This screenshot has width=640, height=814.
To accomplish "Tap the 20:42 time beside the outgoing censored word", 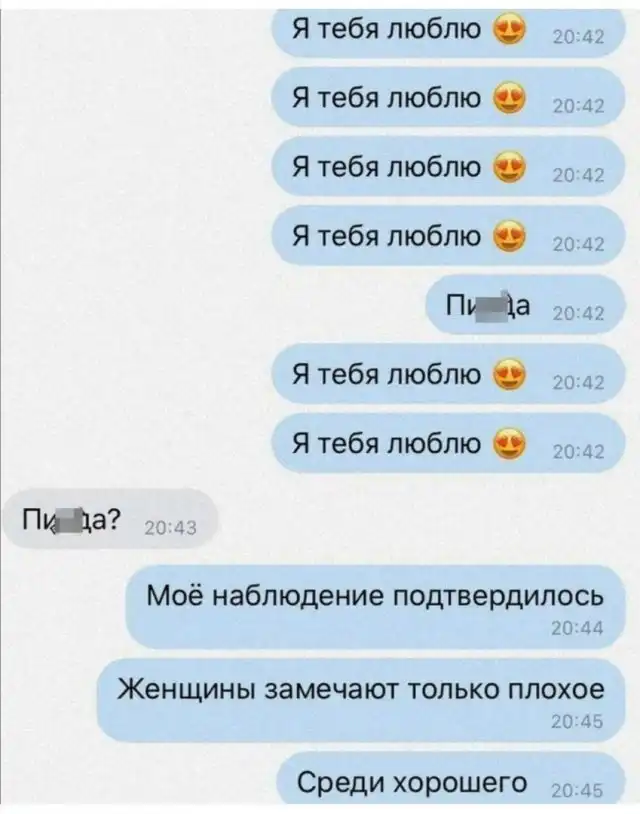I will [x=578, y=314].
